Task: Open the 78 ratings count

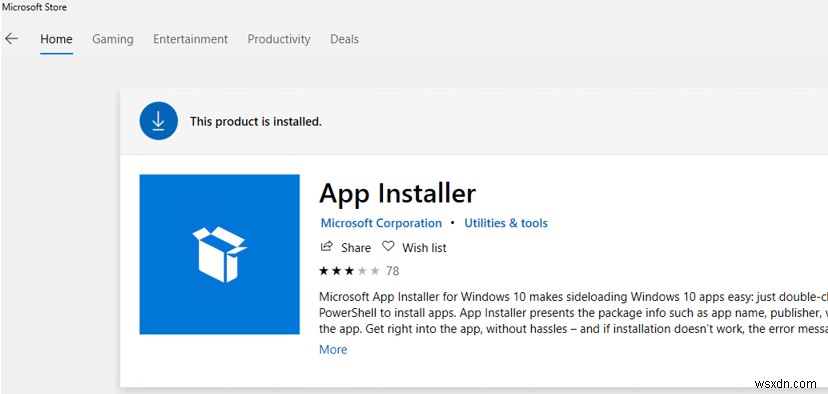Action: [x=392, y=271]
